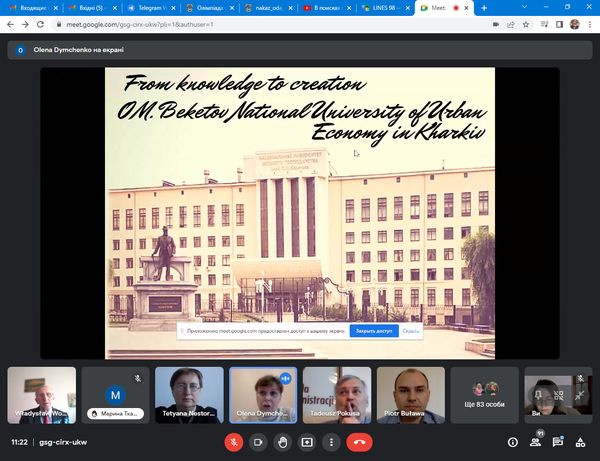
Task: Expand the 'Ще 83 особи' participants tile
Action: [x=485, y=394]
